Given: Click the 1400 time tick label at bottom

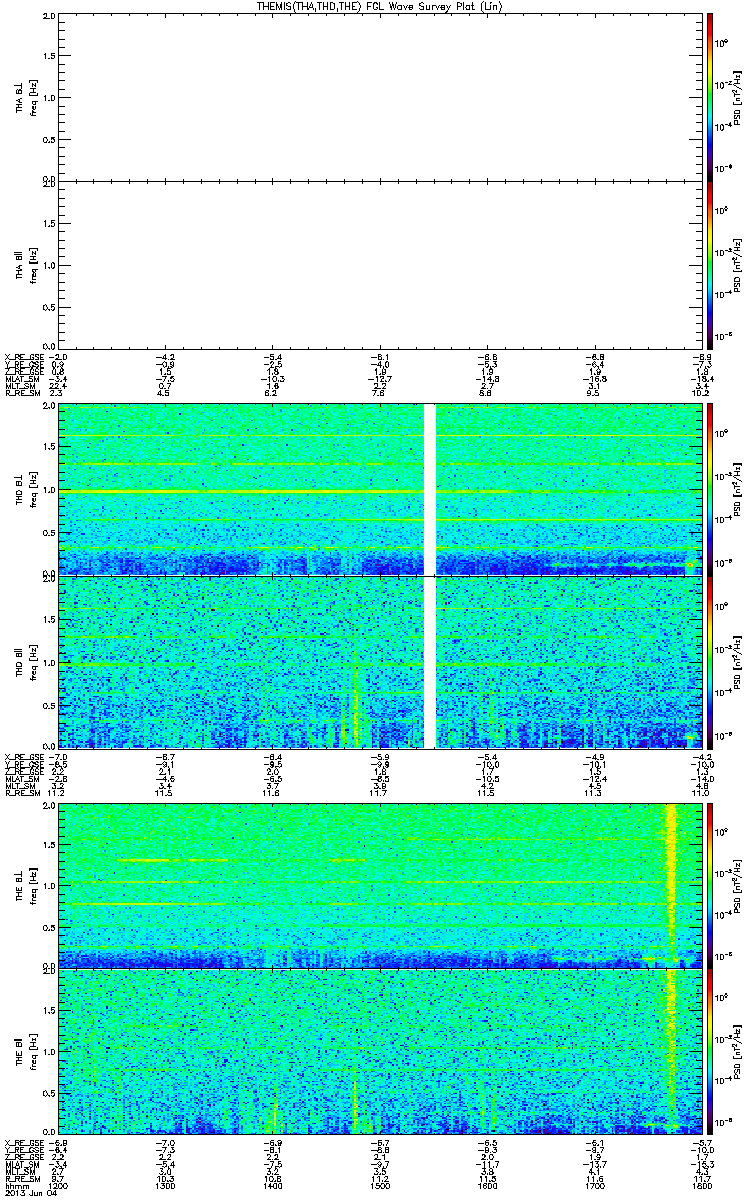Looking at the screenshot, I should (x=272, y=1185).
